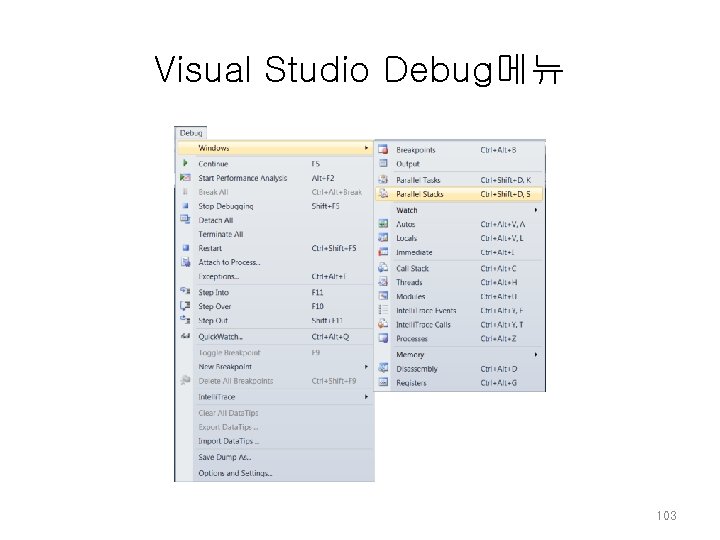This screenshot has height=540, width=720.
Task: Click the Stop Debugging square icon
Action: 186,206
